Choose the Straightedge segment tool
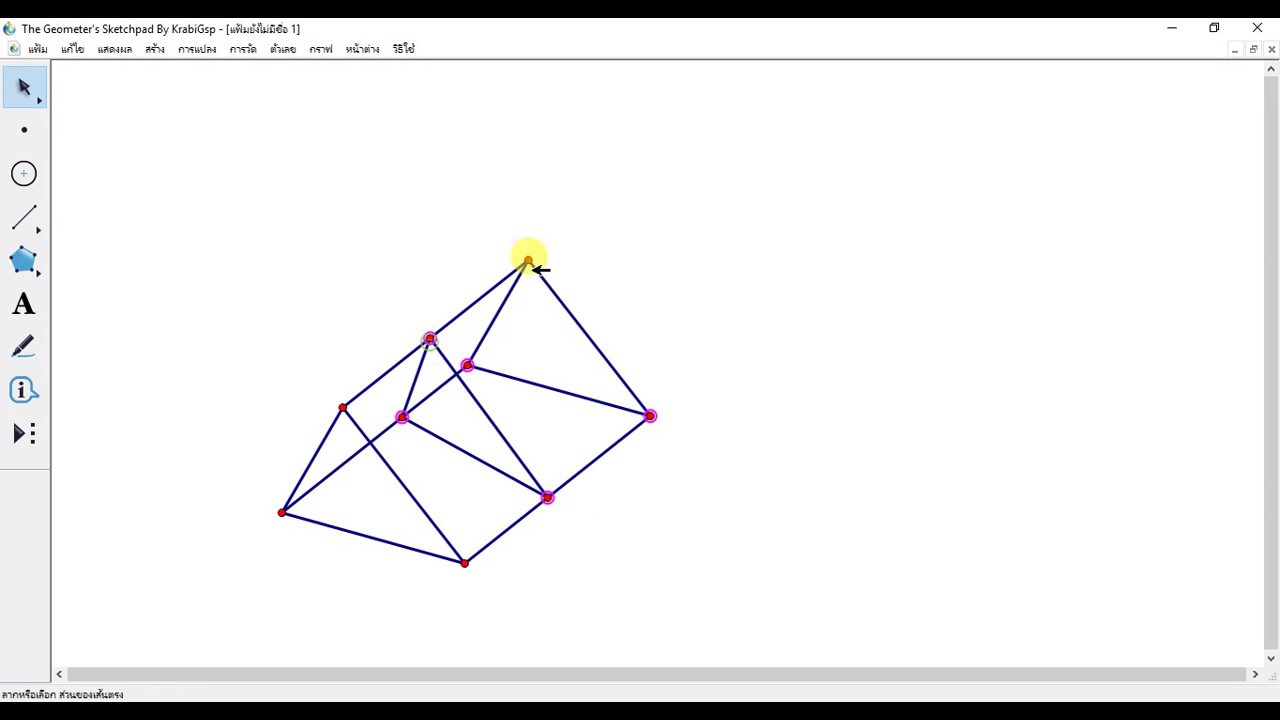This screenshot has height=720, width=1280. point(24,217)
